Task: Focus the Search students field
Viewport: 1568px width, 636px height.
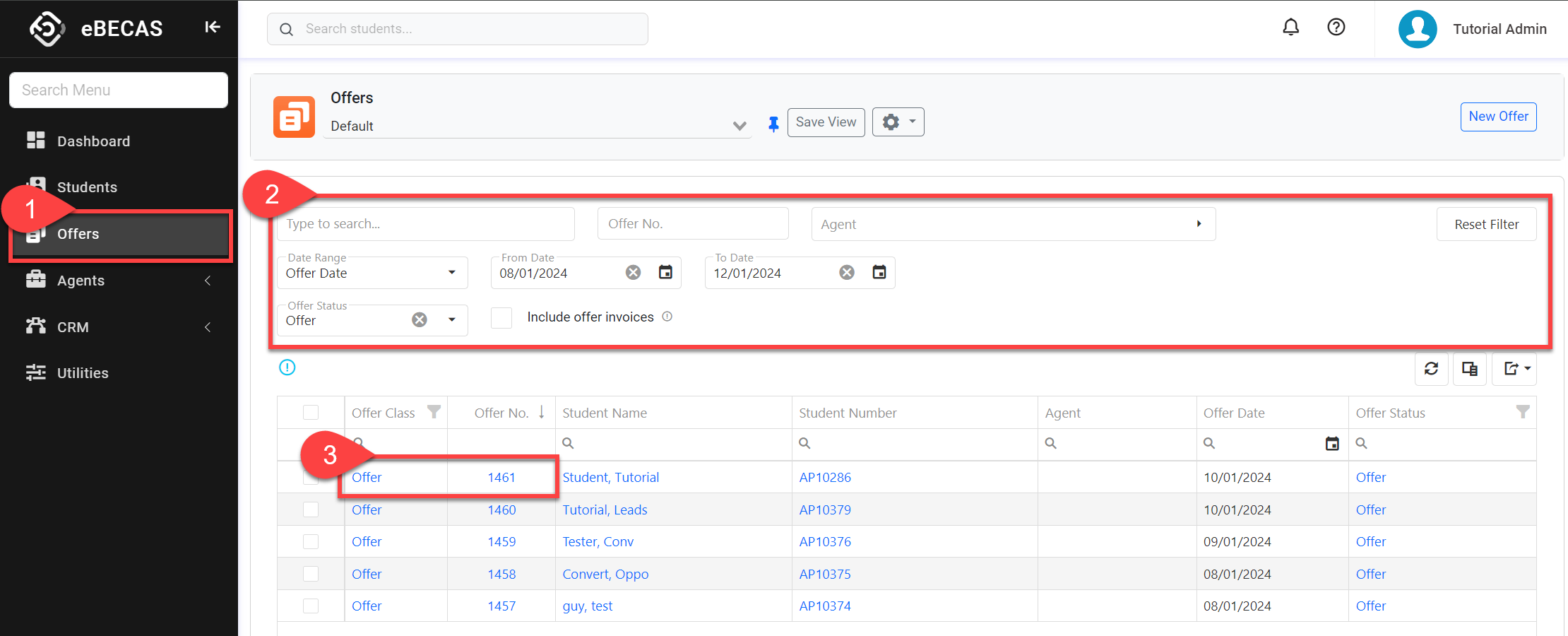Action: [458, 29]
